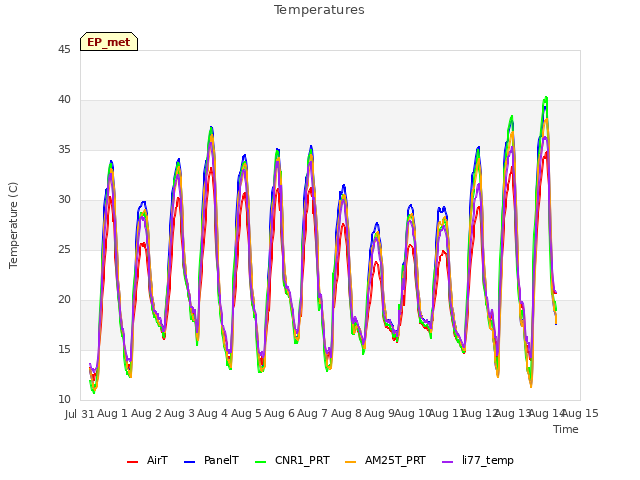Click the 30 y-axis tick label

tap(64, 200)
